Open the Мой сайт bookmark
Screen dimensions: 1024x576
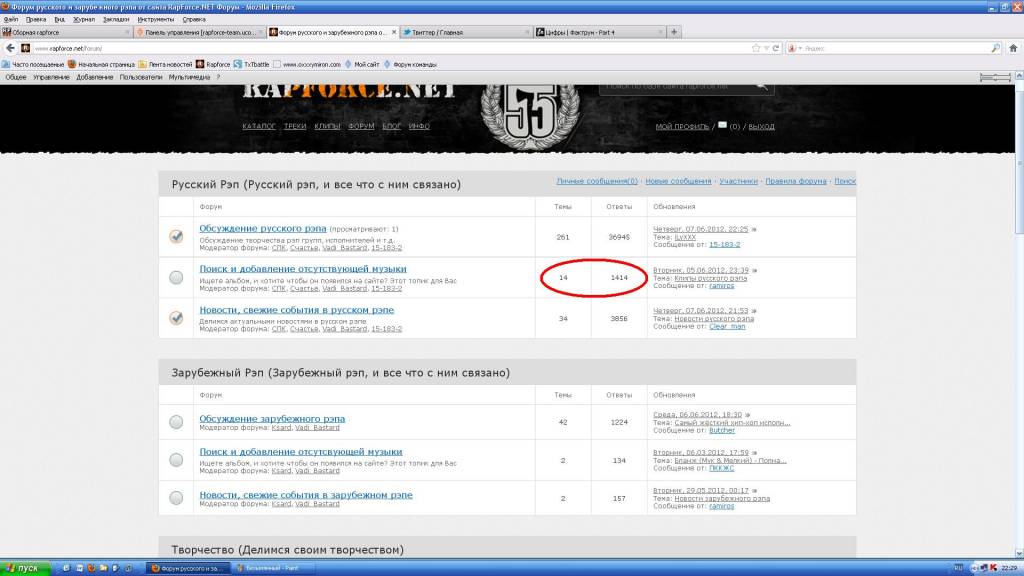click(362, 64)
